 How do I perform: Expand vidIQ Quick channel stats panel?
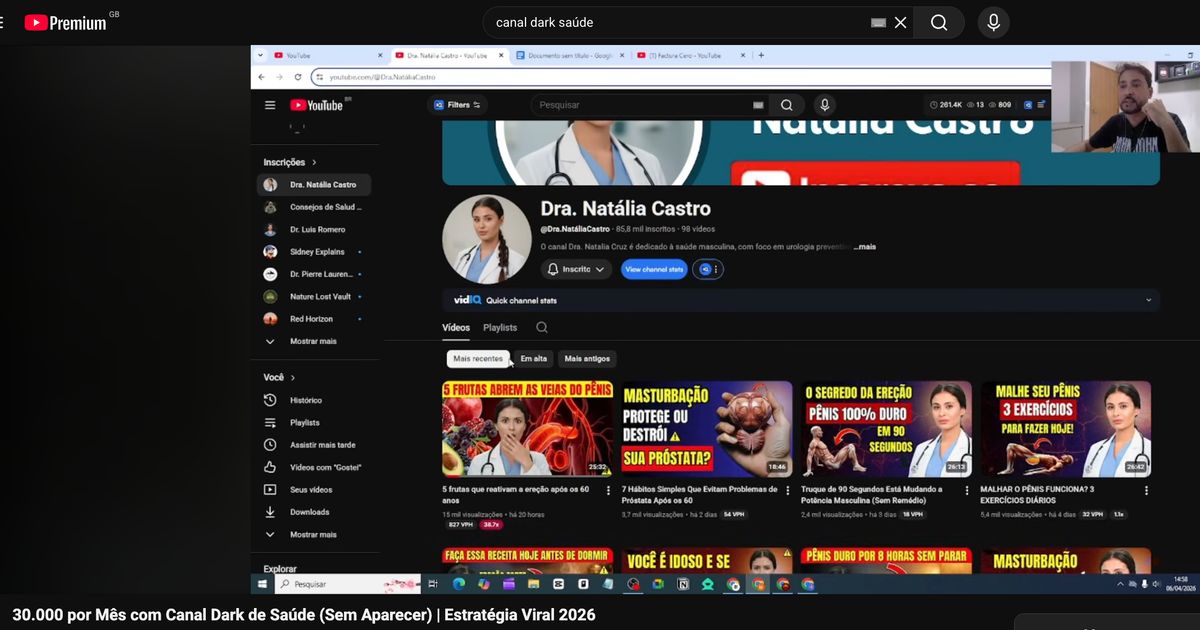[x=1148, y=300]
